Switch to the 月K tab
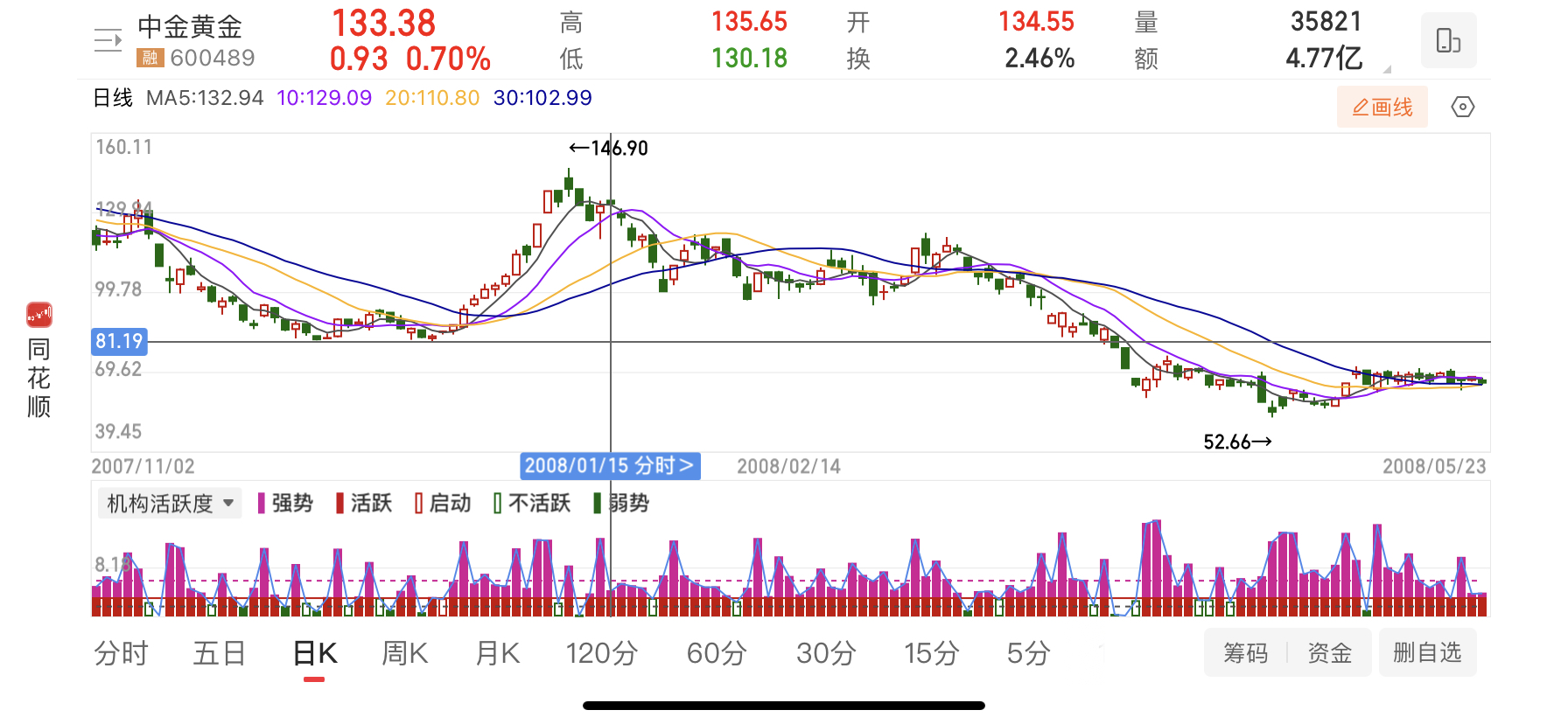 498,653
